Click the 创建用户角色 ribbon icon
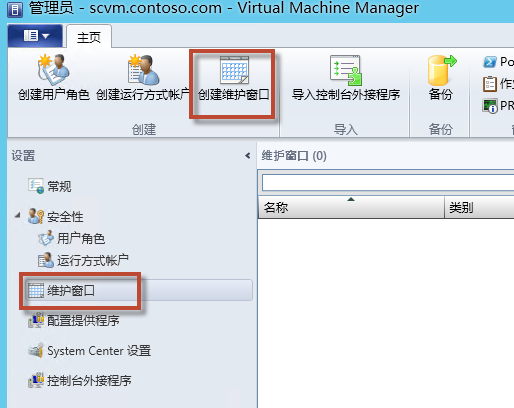Viewport: 514px width, 408px height. tap(54, 70)
